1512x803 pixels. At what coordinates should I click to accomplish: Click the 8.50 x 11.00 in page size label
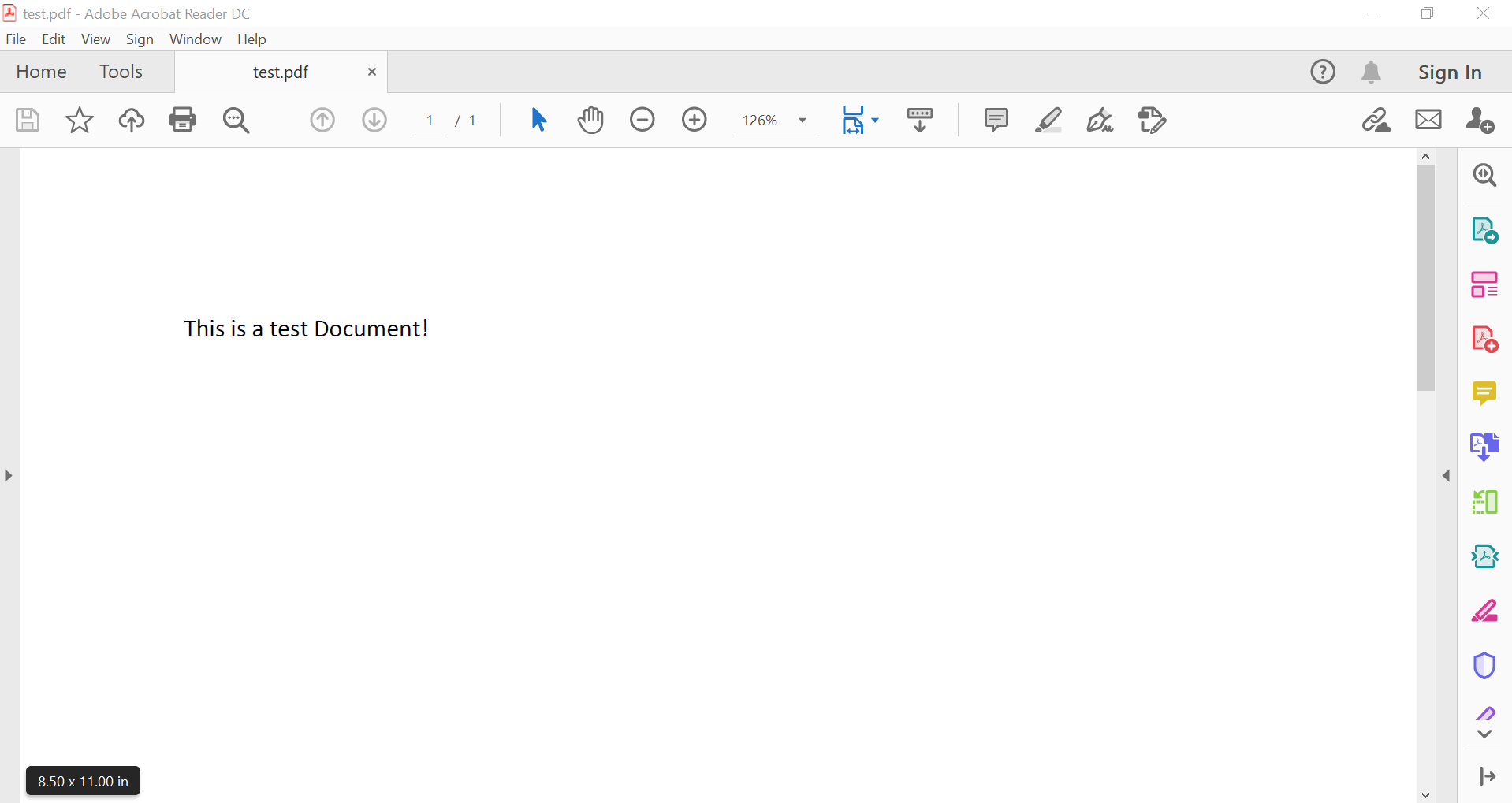click(83, 781)
